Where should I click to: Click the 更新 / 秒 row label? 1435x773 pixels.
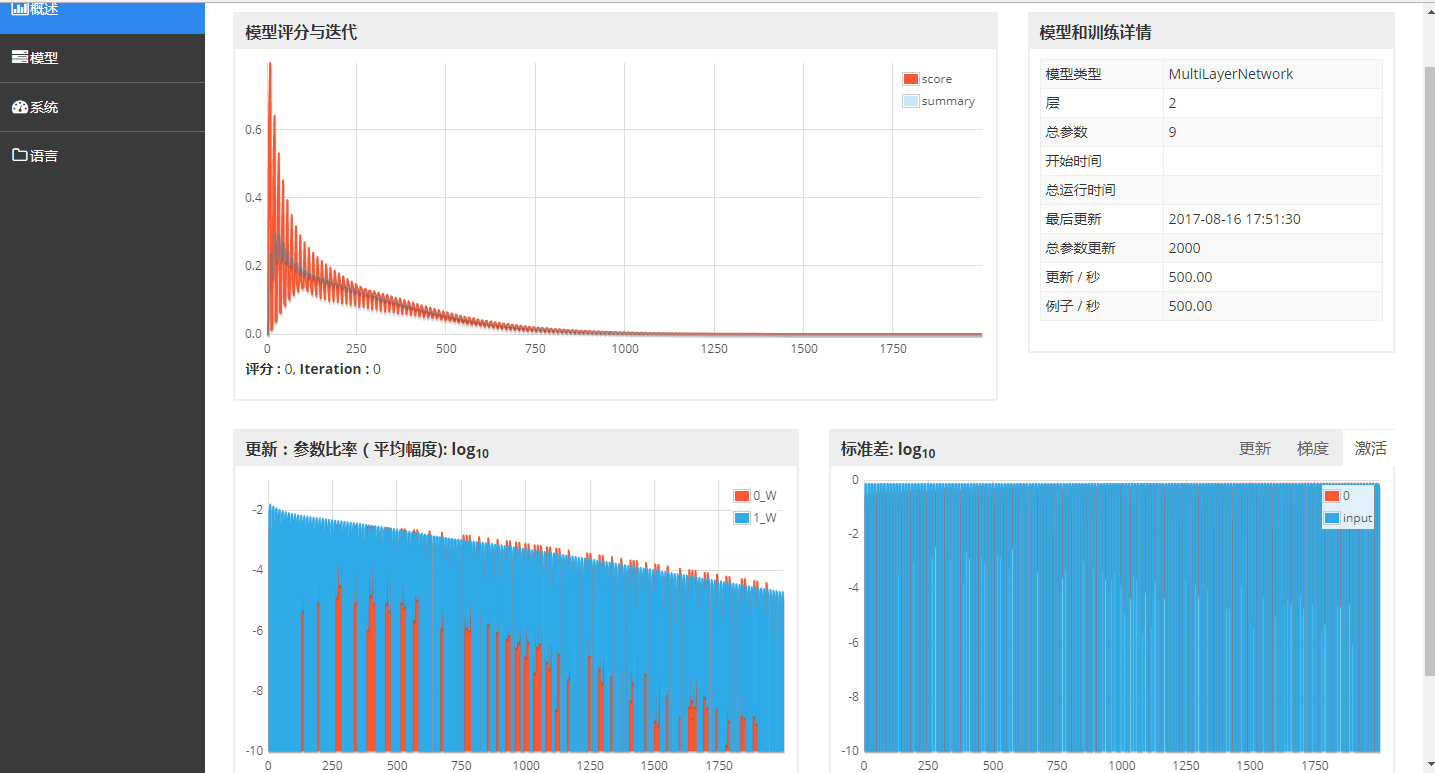click(1072, 277)
